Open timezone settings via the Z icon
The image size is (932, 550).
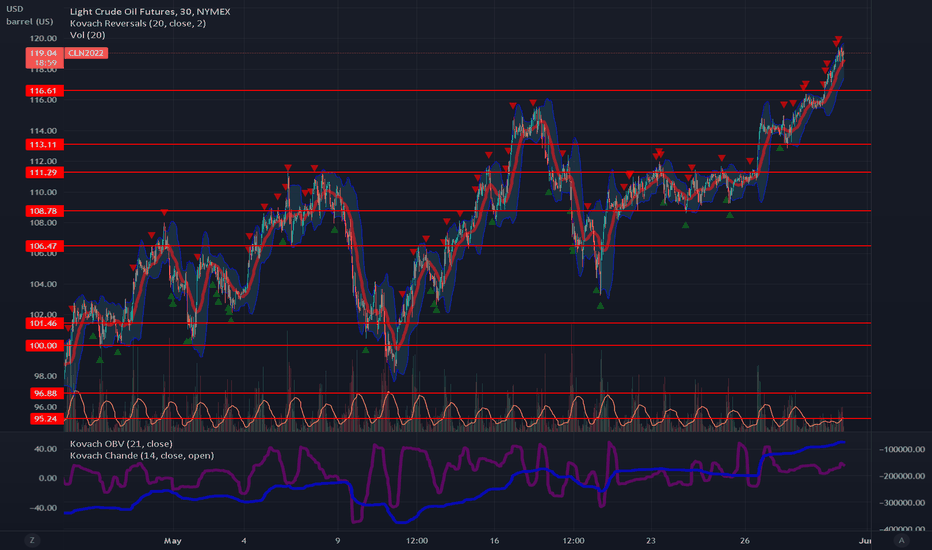32,540
